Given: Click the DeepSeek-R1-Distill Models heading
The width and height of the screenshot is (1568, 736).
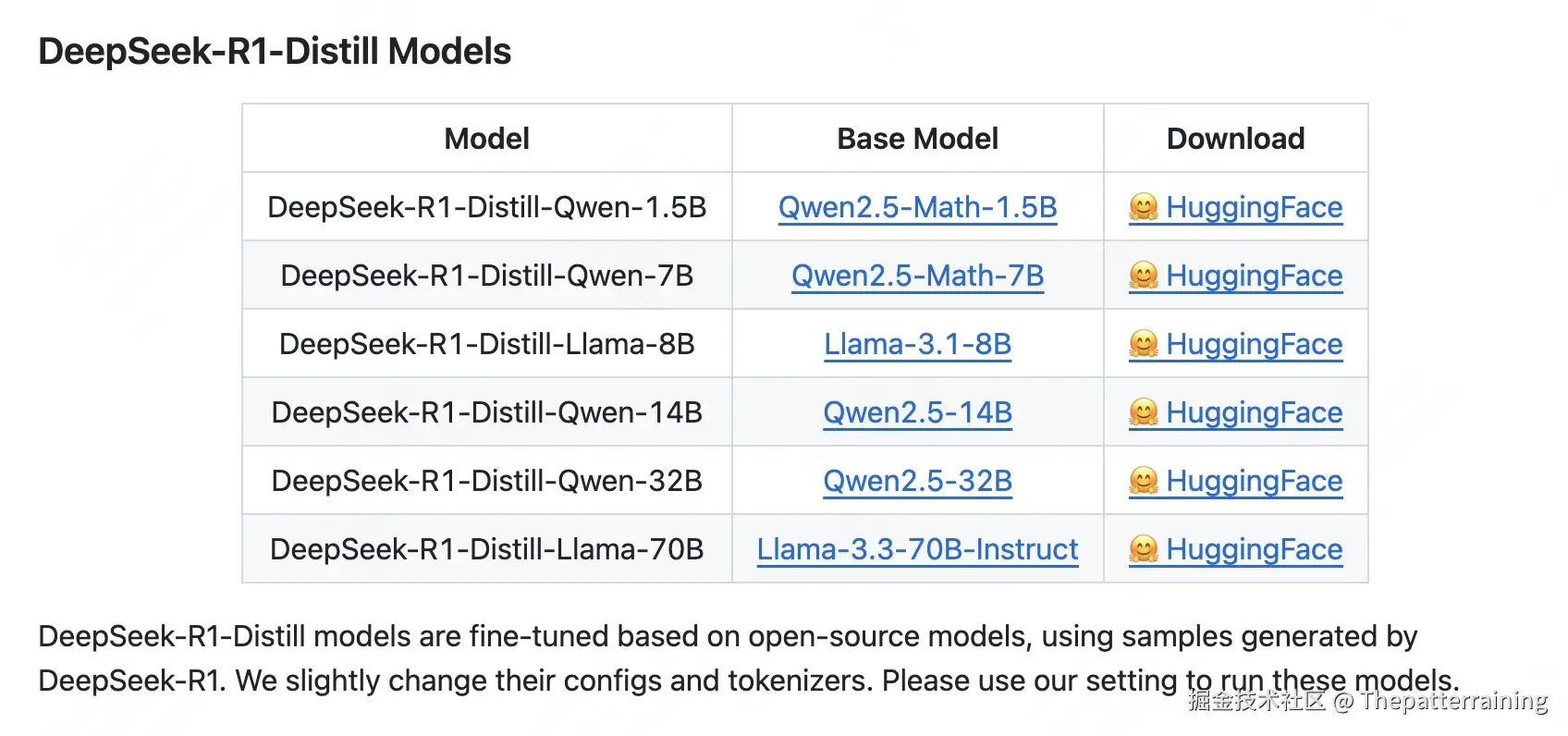Looking at the screenshot, I should tap(275, 51).
